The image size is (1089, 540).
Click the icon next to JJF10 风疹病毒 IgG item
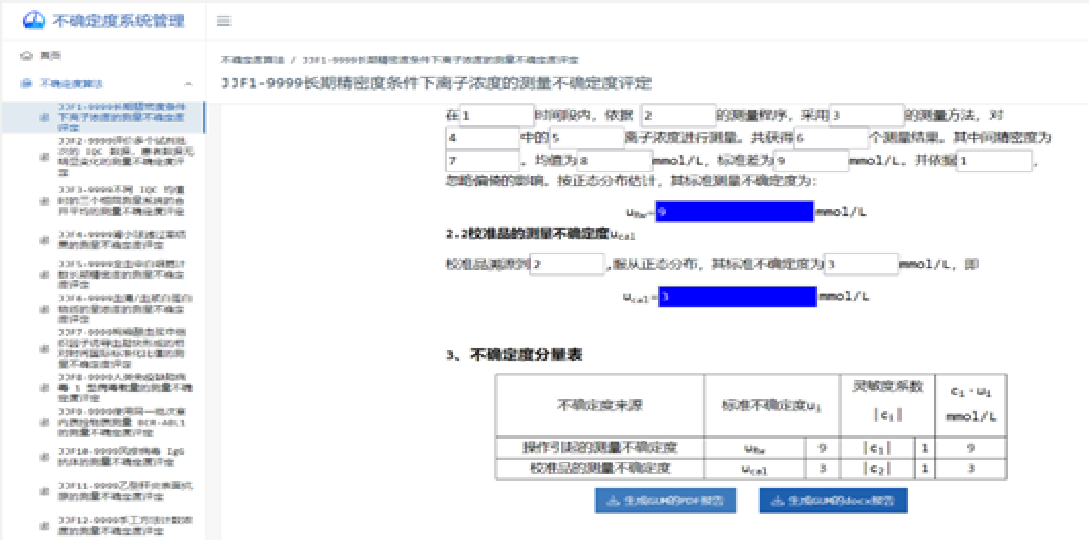[43, 457]
